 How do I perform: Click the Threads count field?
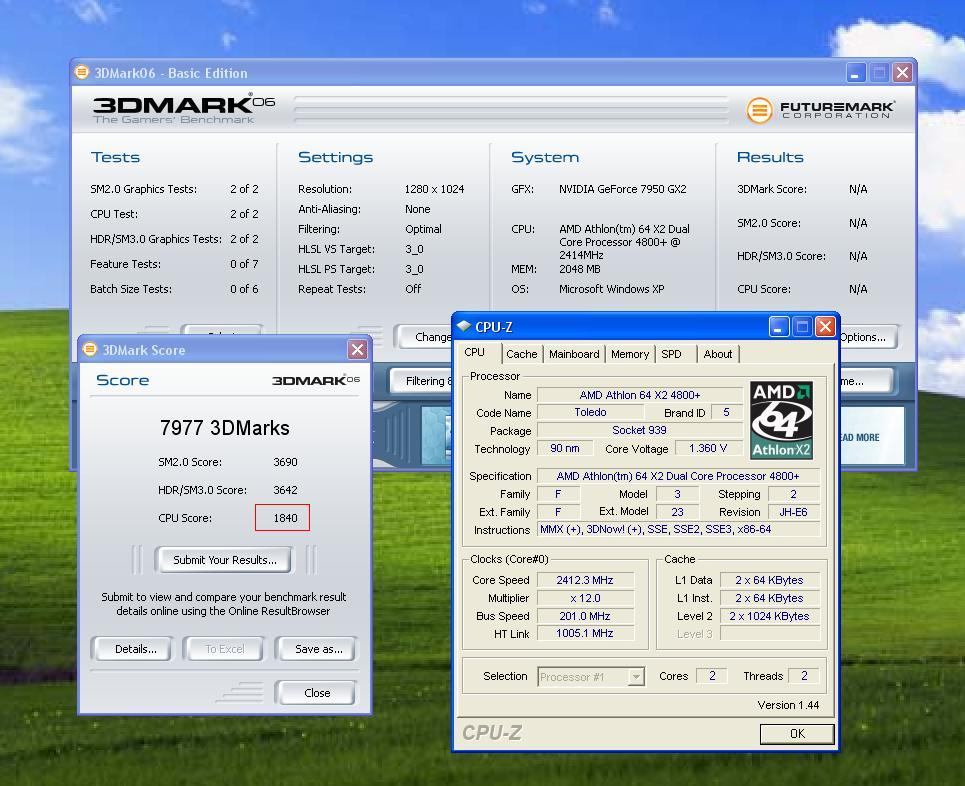point(804,676)
